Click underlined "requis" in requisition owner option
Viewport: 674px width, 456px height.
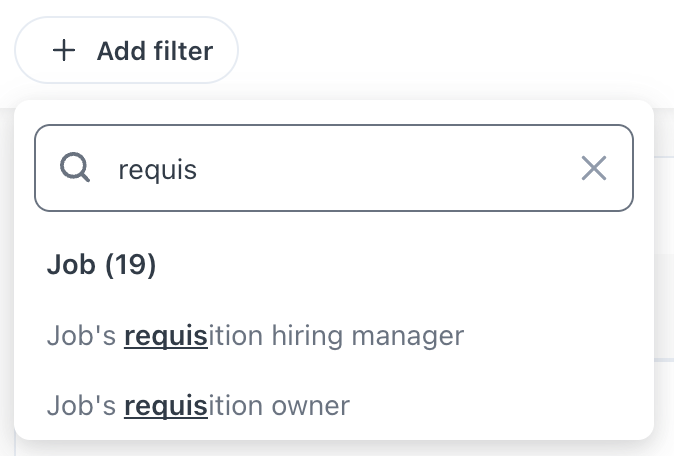click(x=165, y=407)
